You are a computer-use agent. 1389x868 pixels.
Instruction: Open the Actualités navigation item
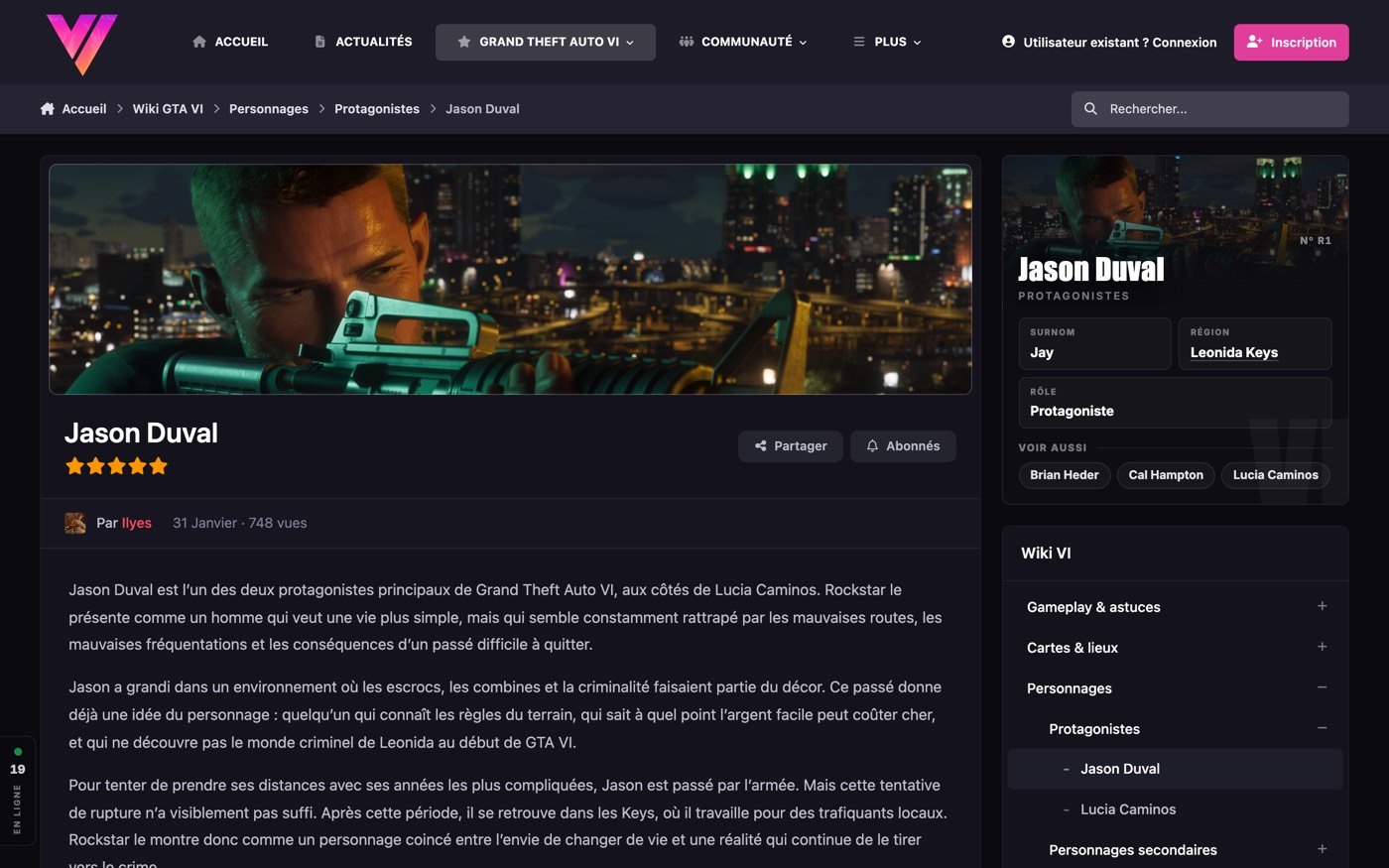pos(363,42)
